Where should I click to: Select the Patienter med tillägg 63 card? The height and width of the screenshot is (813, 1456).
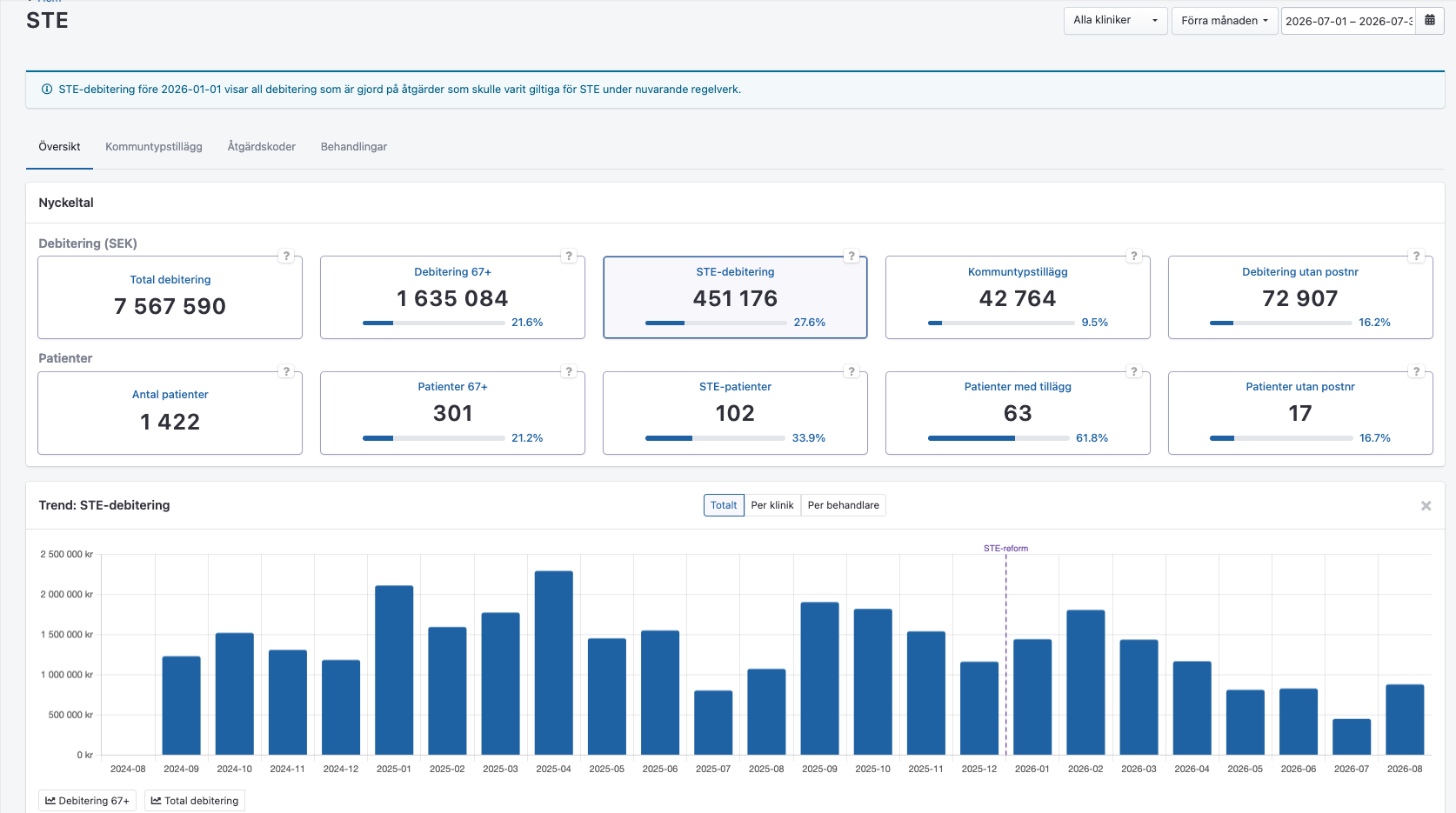pos(1018,413)
